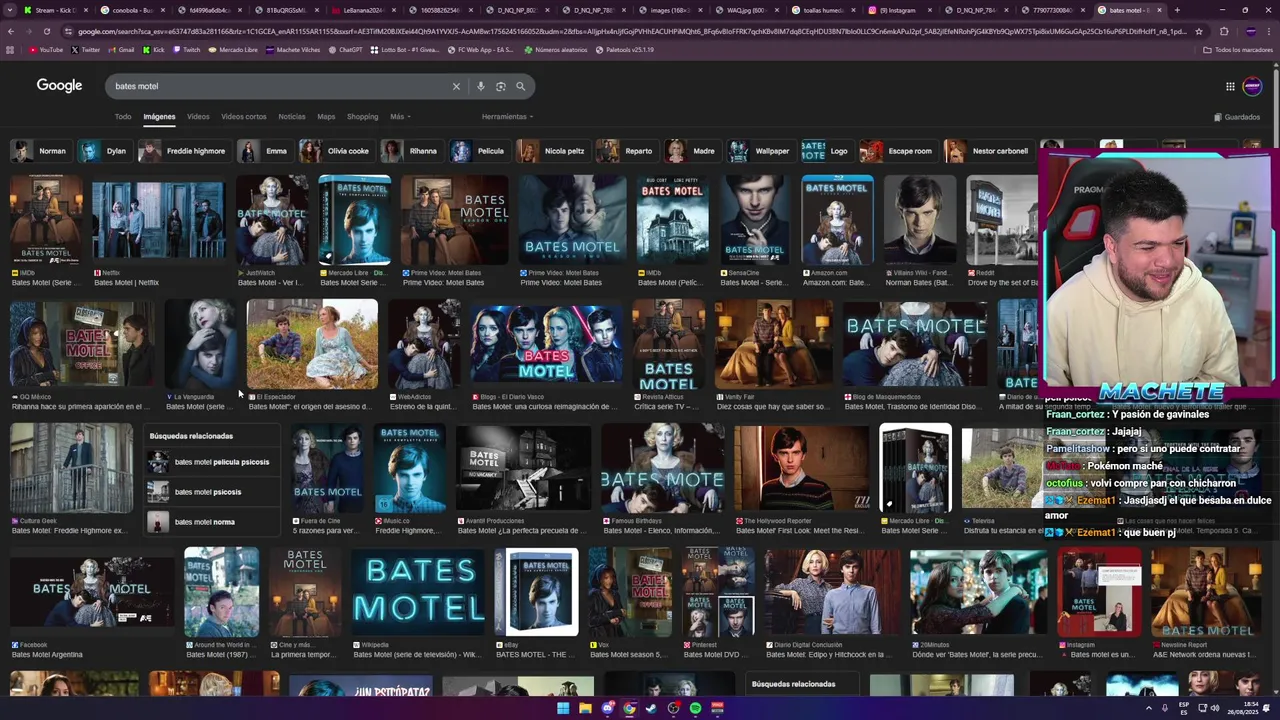Image resolution: width=1280 pixels, height=720 pixels.
Task: Open the YouTube bookmark
Action: (46, 49)
